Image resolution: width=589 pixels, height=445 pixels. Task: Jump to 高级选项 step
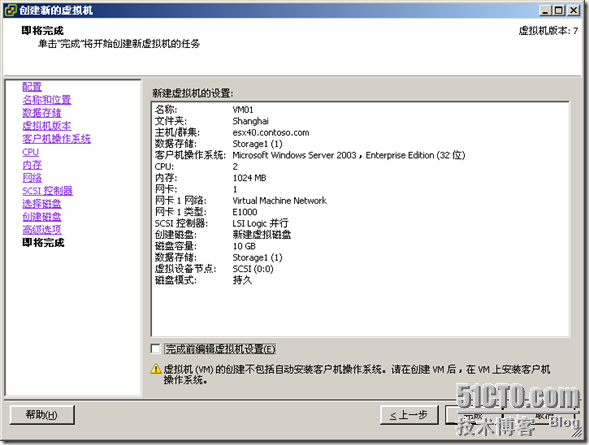[42, 229]
